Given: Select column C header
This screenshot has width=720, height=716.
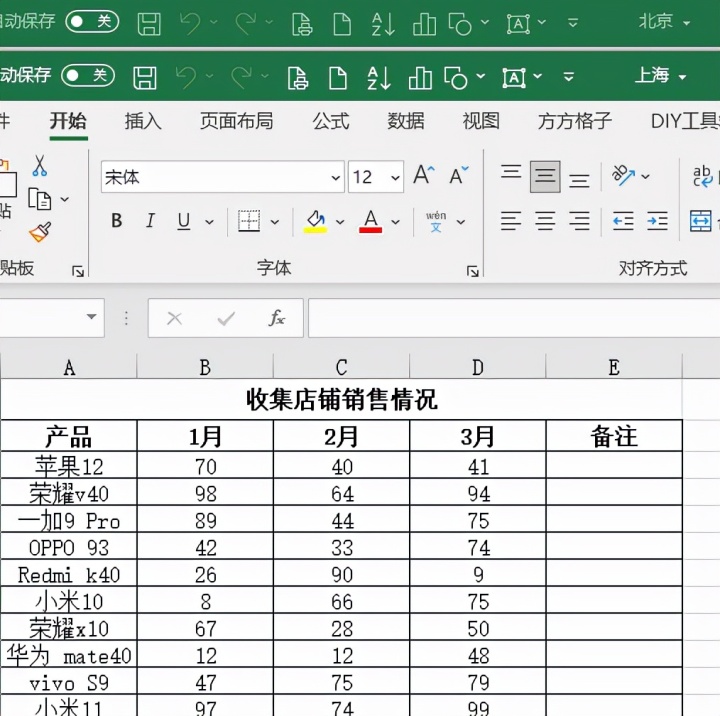Looking at the screenshot, I should pyautogui.click(x=341, y=367).
